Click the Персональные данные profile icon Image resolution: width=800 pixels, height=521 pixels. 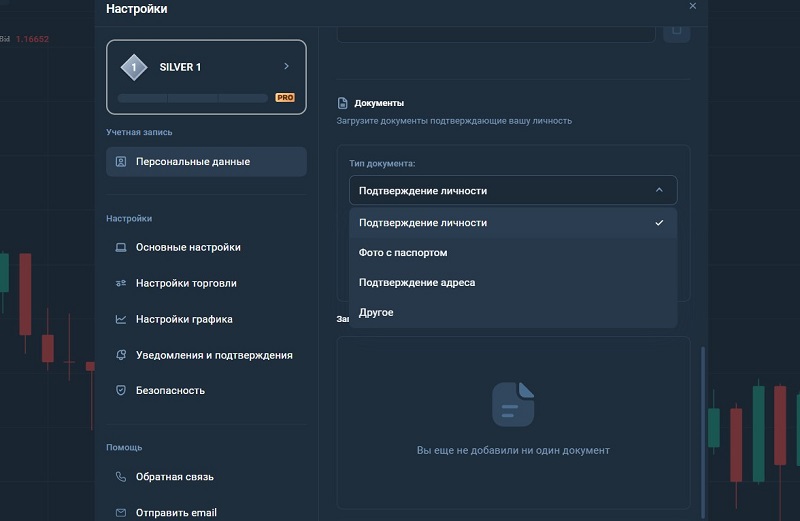(121, 162)
